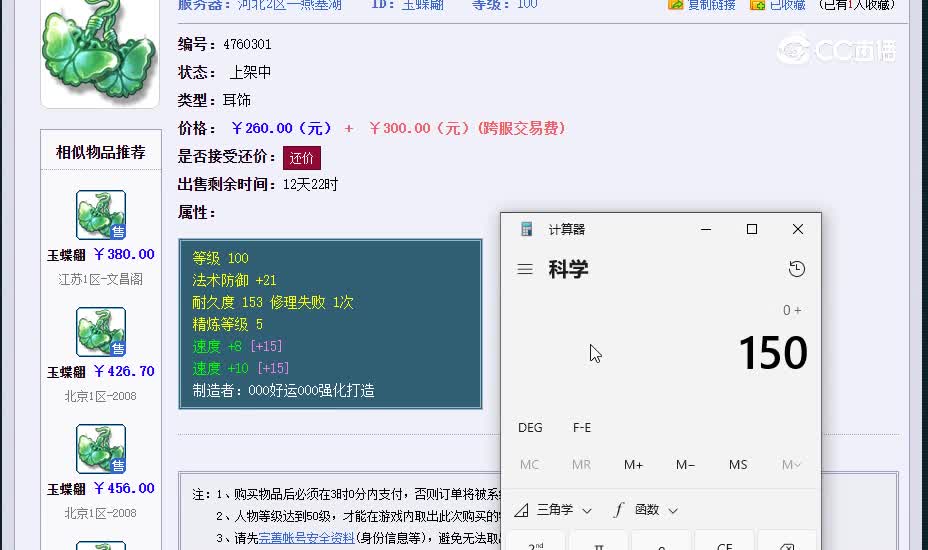
Task: Click the 法术防御 +21 attribute line
Action: coord(234,280)
